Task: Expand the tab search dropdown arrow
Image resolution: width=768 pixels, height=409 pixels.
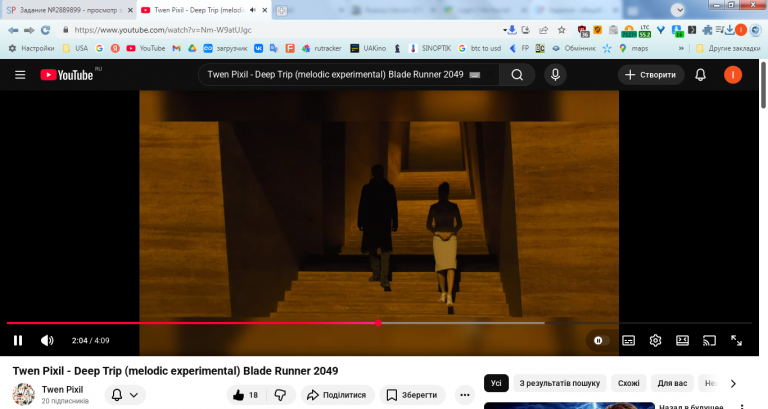Action: tap(678, 10)
